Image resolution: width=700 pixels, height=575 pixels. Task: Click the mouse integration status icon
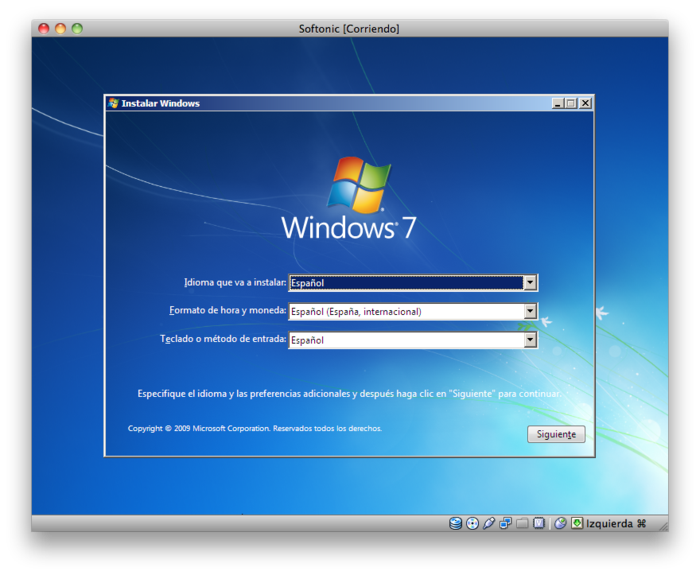click(560, 523)
